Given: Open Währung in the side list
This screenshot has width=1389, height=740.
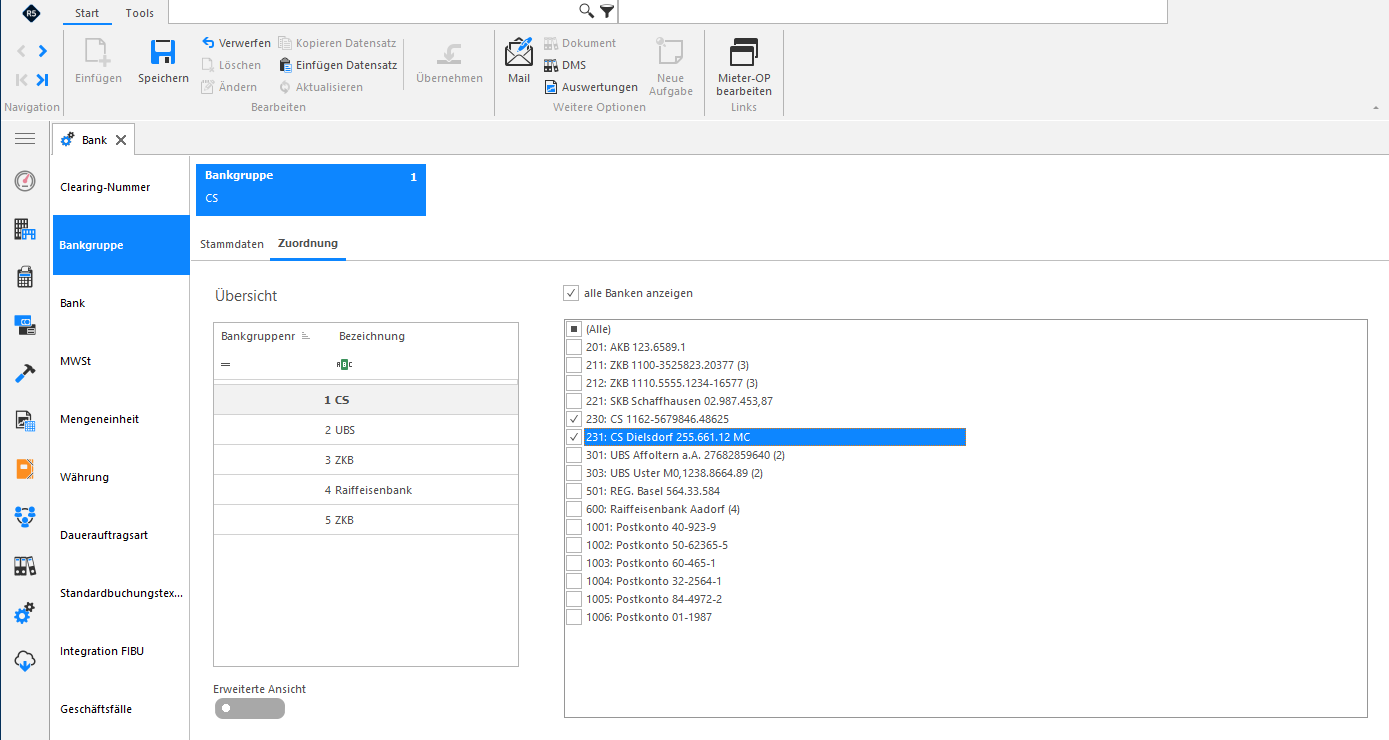Looking at the screenshot, I should [121, 477].
